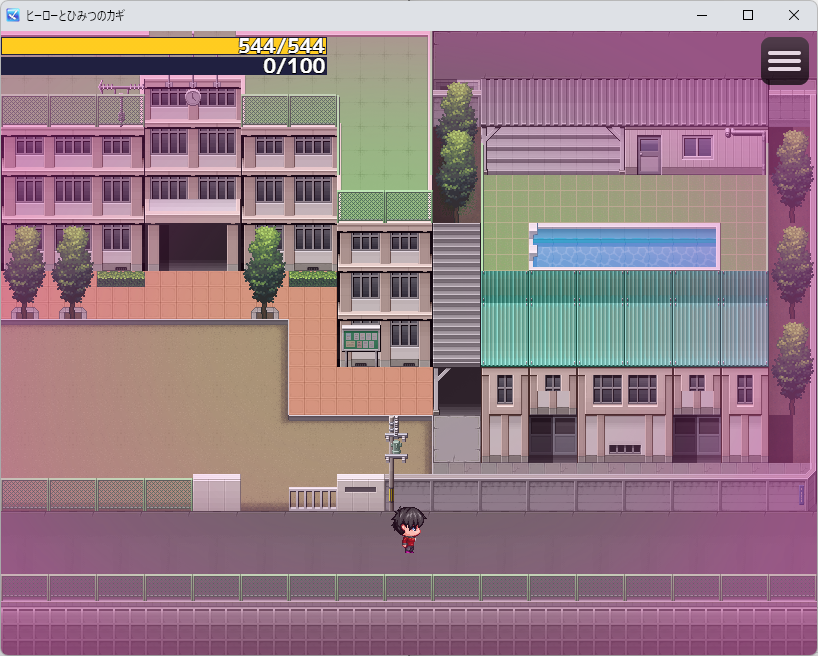The width and height of the screenshot is (818, 656).
Task: Click the window title ヒーローとひみつのカギ
Action: [x=75, y=16]
